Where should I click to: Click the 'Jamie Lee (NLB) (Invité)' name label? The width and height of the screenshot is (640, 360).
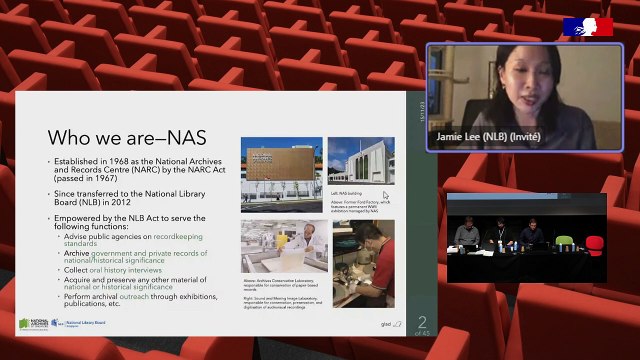click(488, 137)
